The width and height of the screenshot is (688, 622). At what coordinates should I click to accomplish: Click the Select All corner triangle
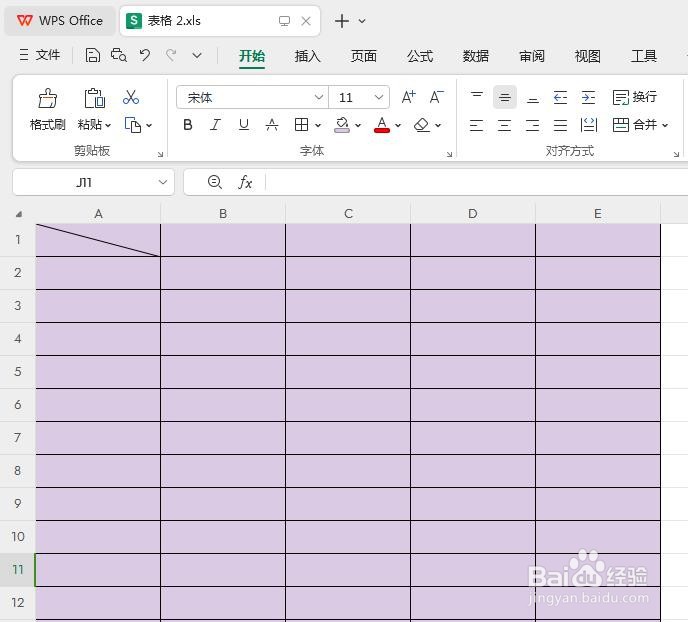(18, 214)
